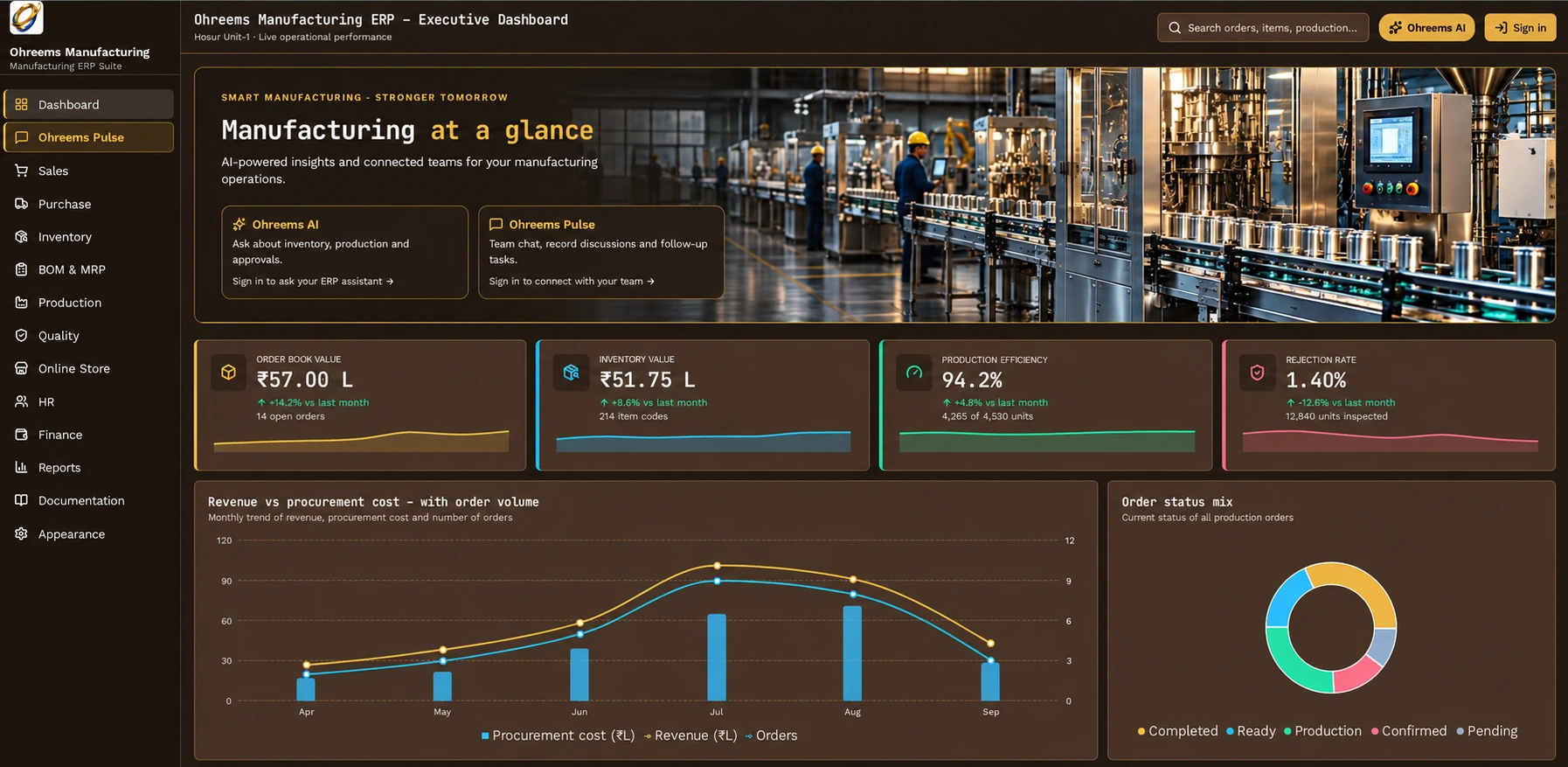Go to the Sales section
This screenshot has height=767, width=1568.
tap(89, 171)
